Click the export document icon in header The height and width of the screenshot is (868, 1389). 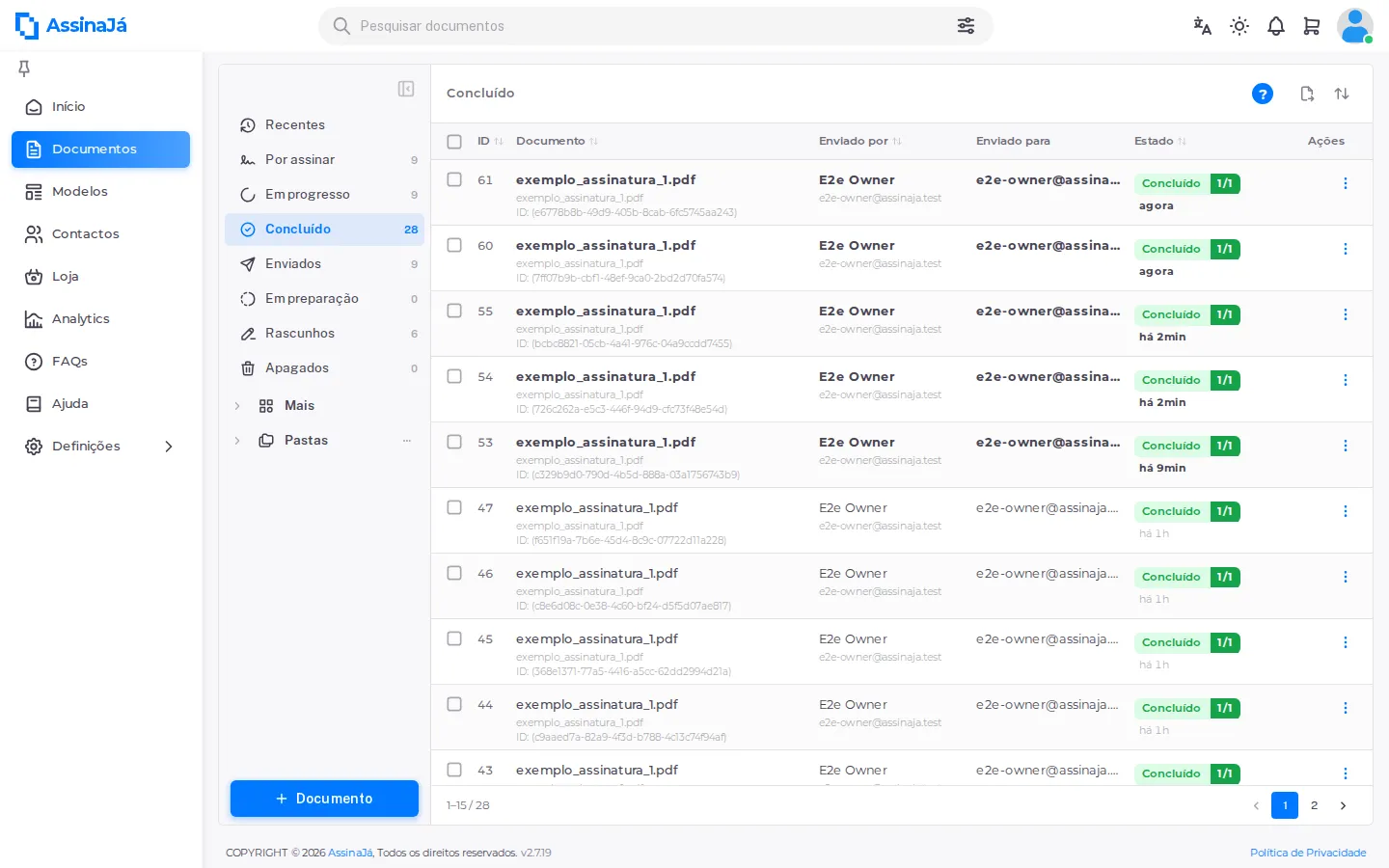tap(1307, 94)
